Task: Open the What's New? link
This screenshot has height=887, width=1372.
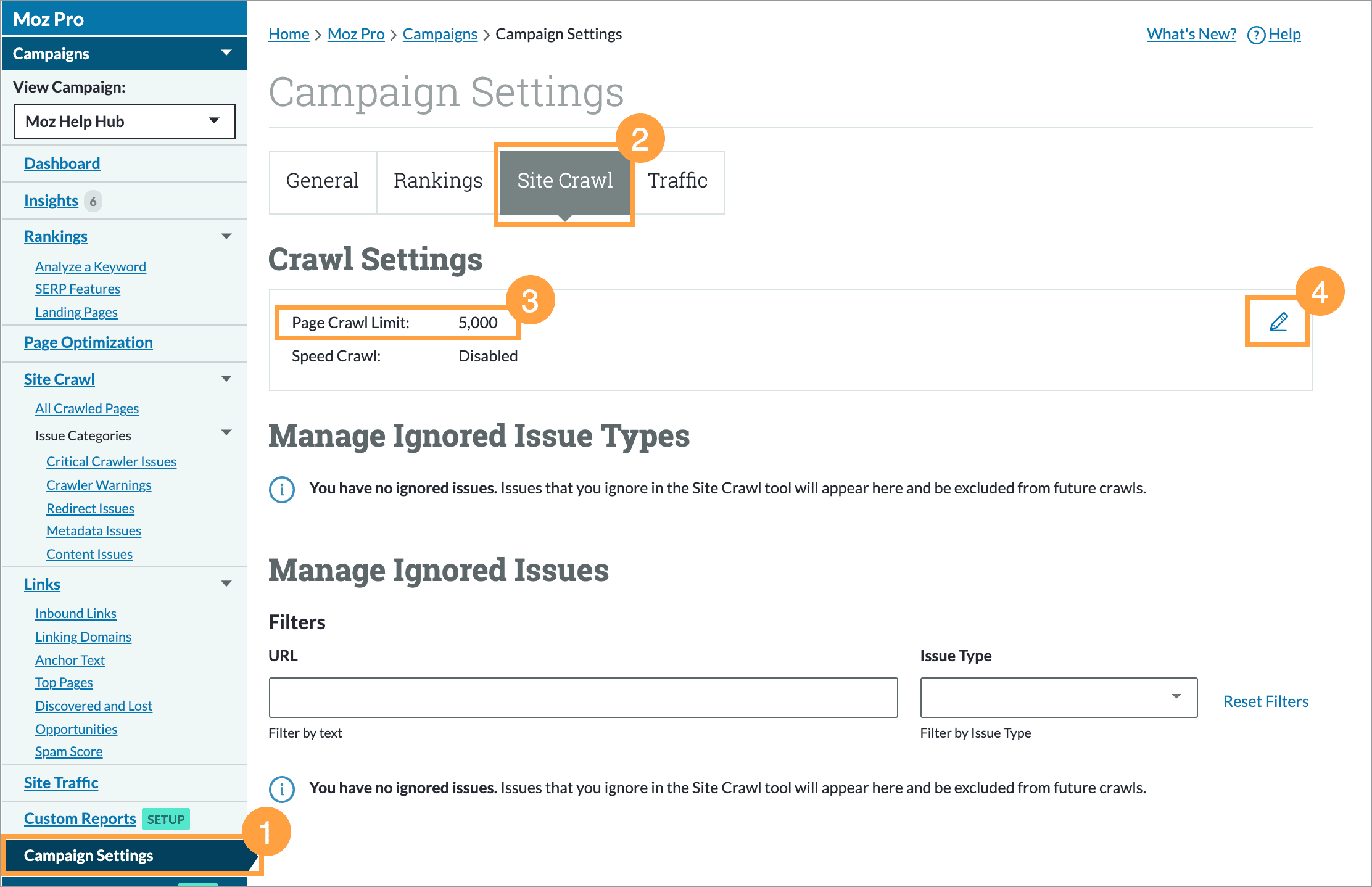Action: click(1191, 35)
